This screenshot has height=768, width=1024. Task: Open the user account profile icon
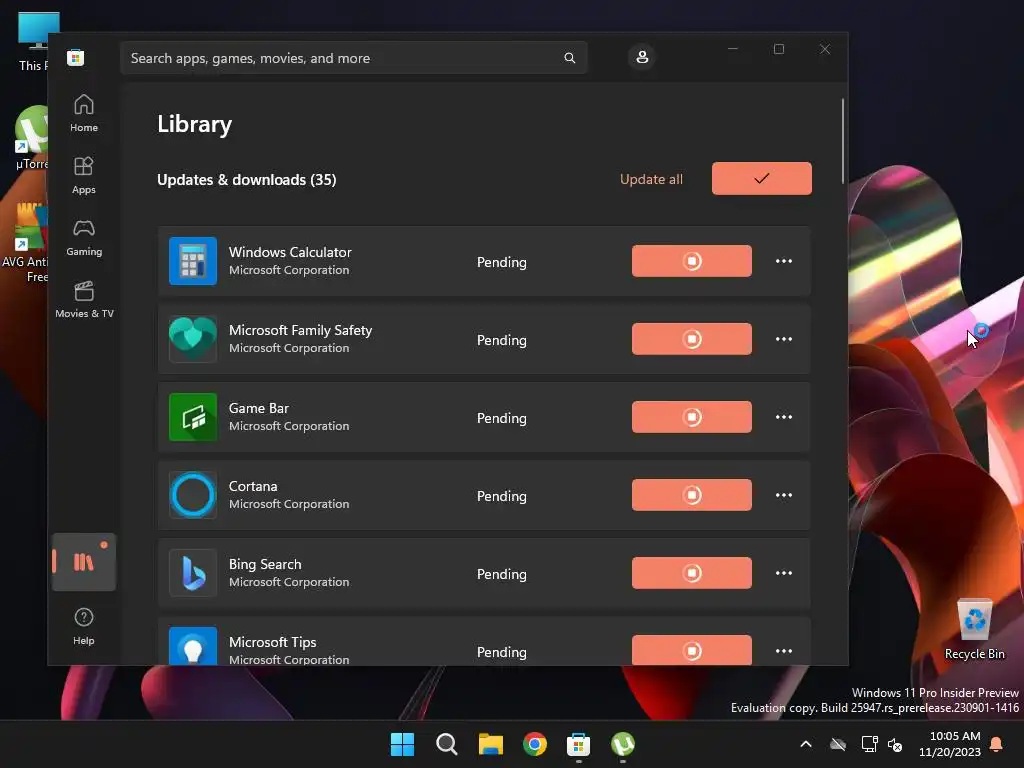click(642, 57)
